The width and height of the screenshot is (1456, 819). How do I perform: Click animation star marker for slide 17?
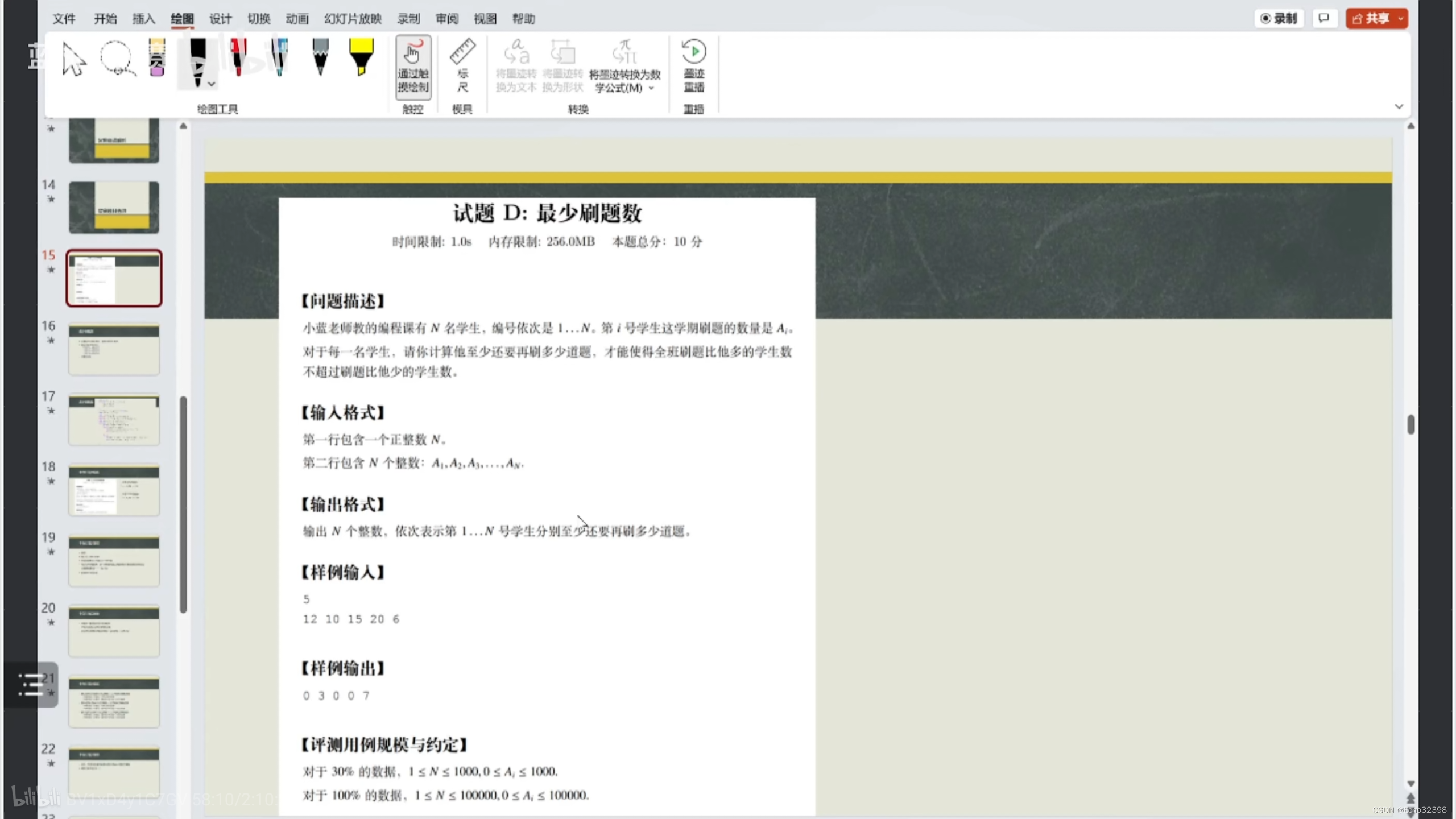pyautogui.click(x=51, y=411)
